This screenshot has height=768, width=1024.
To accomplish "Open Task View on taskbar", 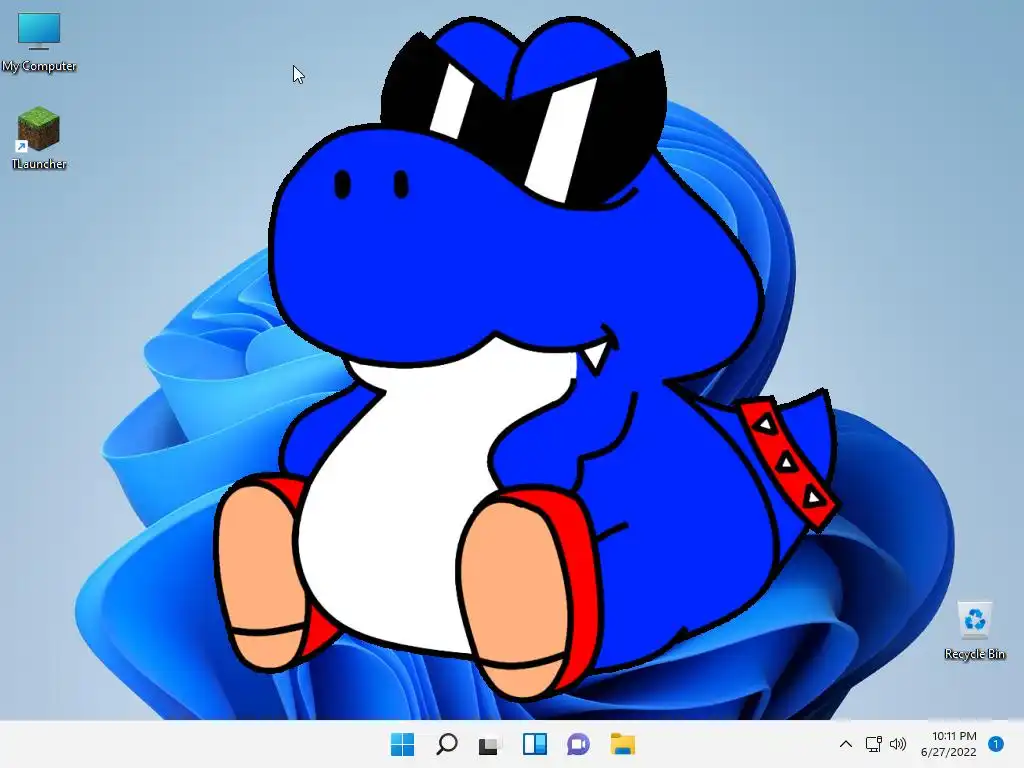I will tap(490, 744).
